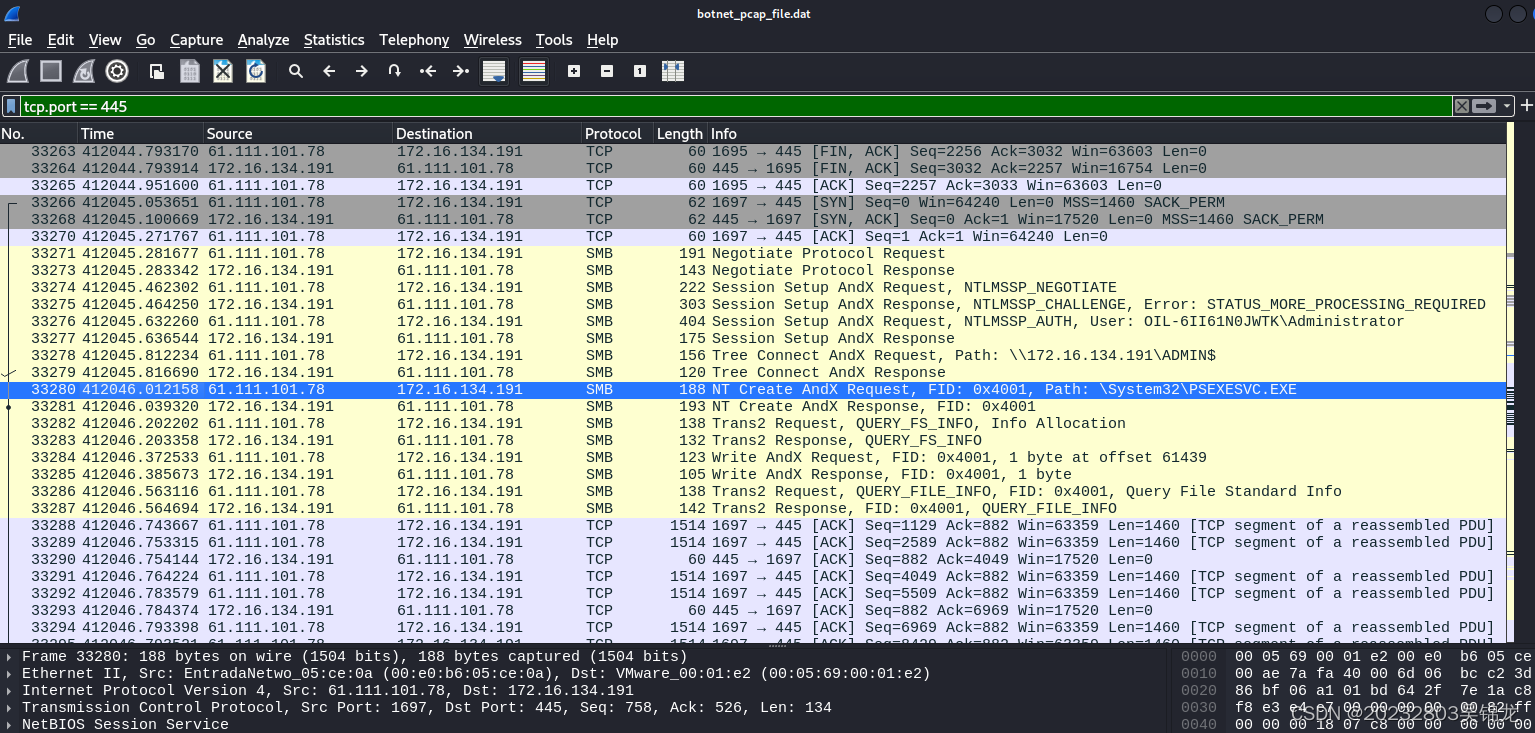
Task: Select packet 33281 NT Create AndX Response
Action: [753, 406]
